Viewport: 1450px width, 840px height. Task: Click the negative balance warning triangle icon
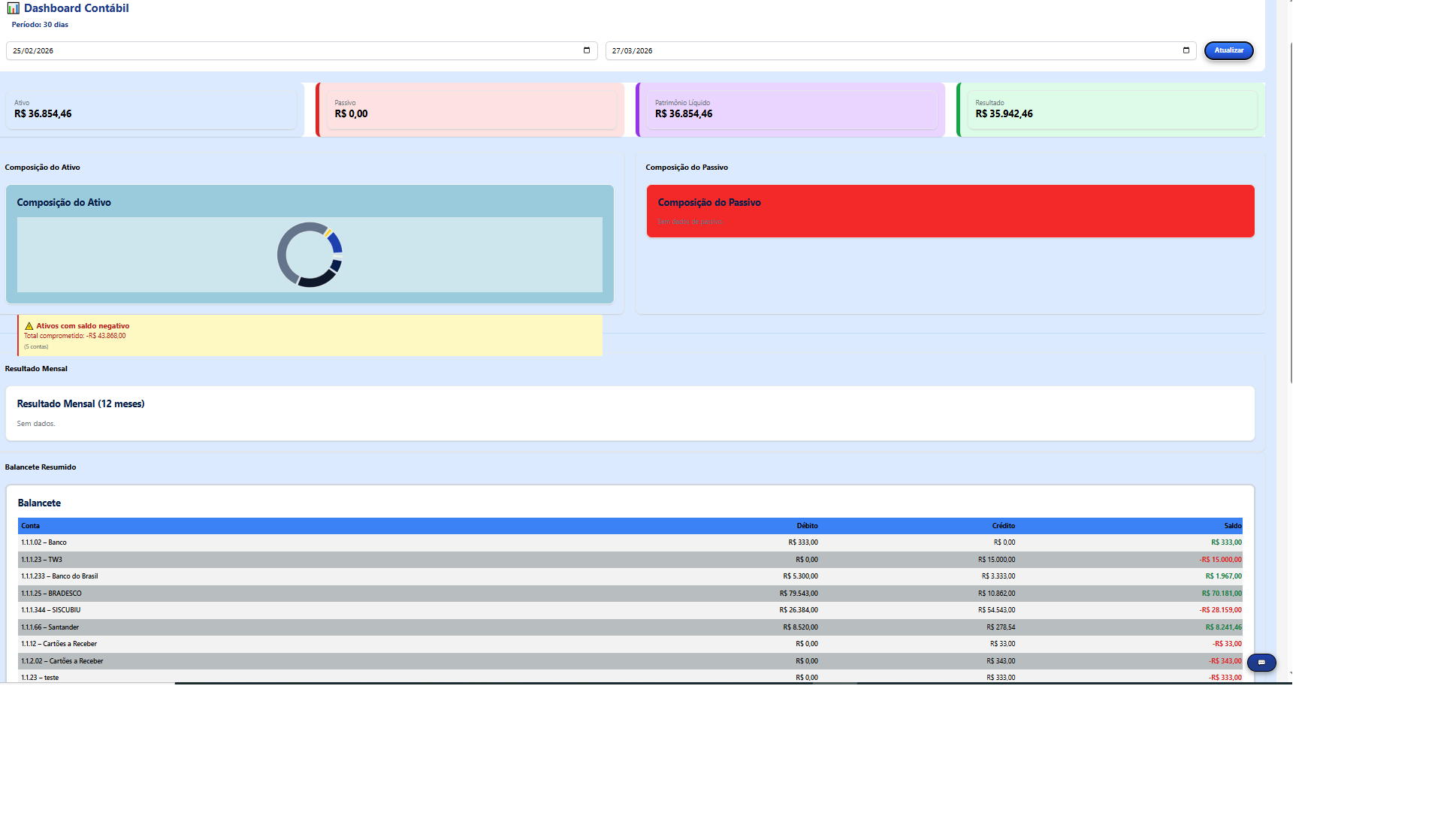29,326
